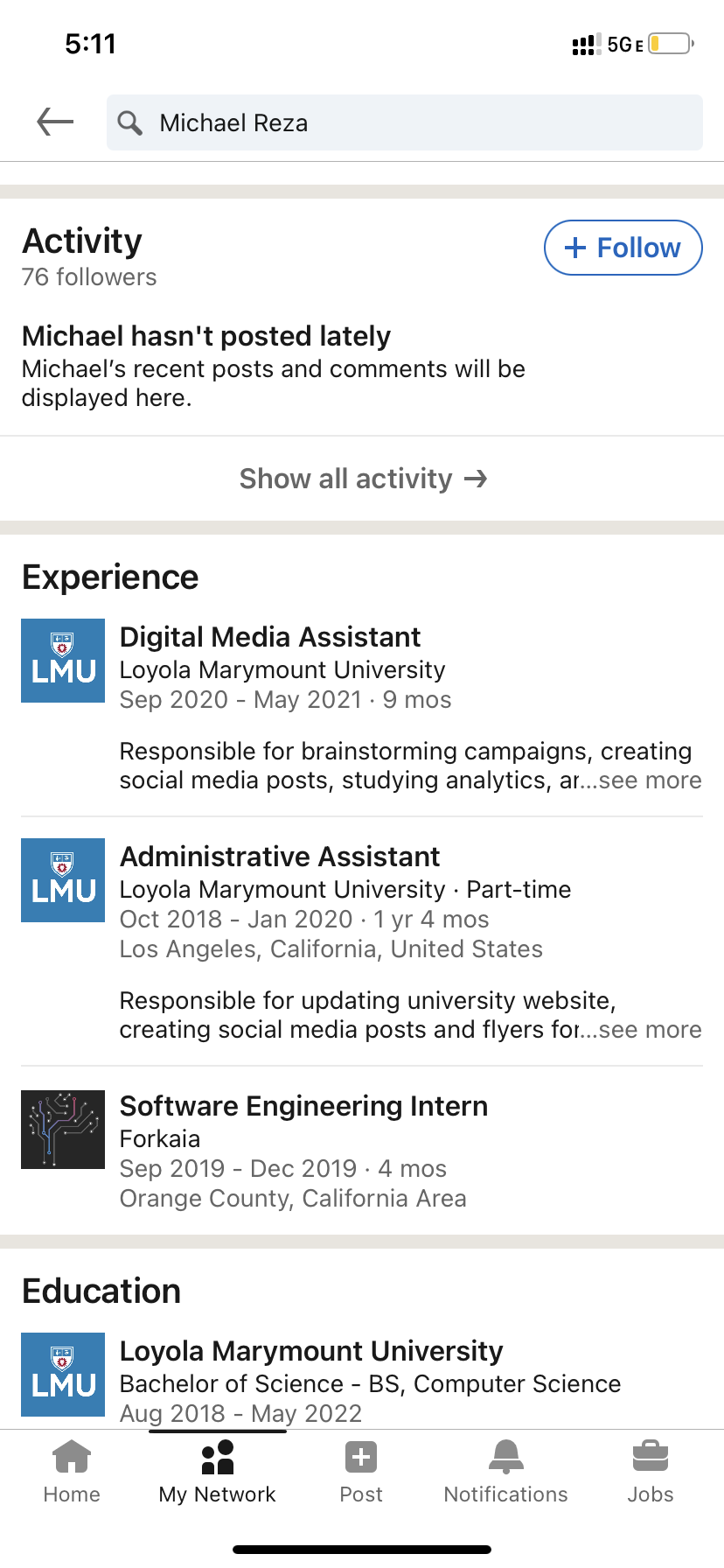The height and width of the screenshot is (1568, 724).
Task: Tap the back arrow icon
Action: point(55,122)
